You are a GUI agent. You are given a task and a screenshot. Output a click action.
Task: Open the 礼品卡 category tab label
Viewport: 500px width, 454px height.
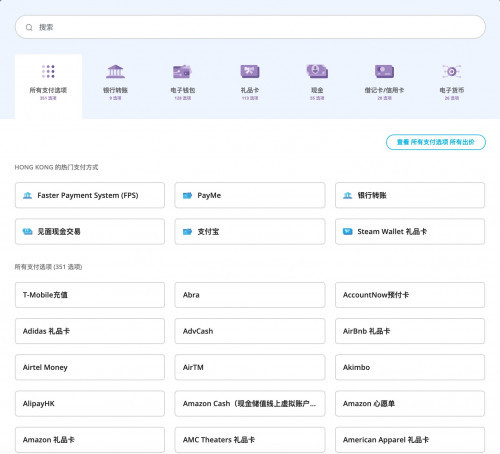(x=250, y=90)
